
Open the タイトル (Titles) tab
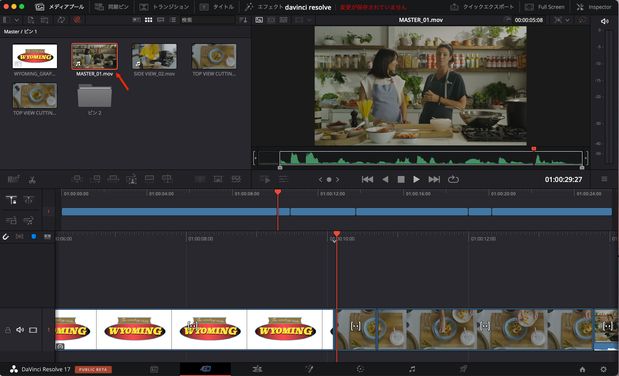pyautogui.click(x=217, y=7)
